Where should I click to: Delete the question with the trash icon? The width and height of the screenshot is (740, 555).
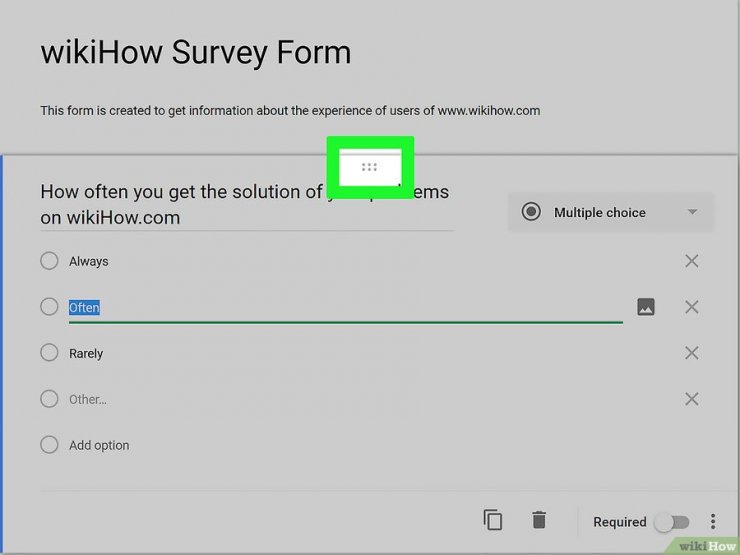coord(539,520)
